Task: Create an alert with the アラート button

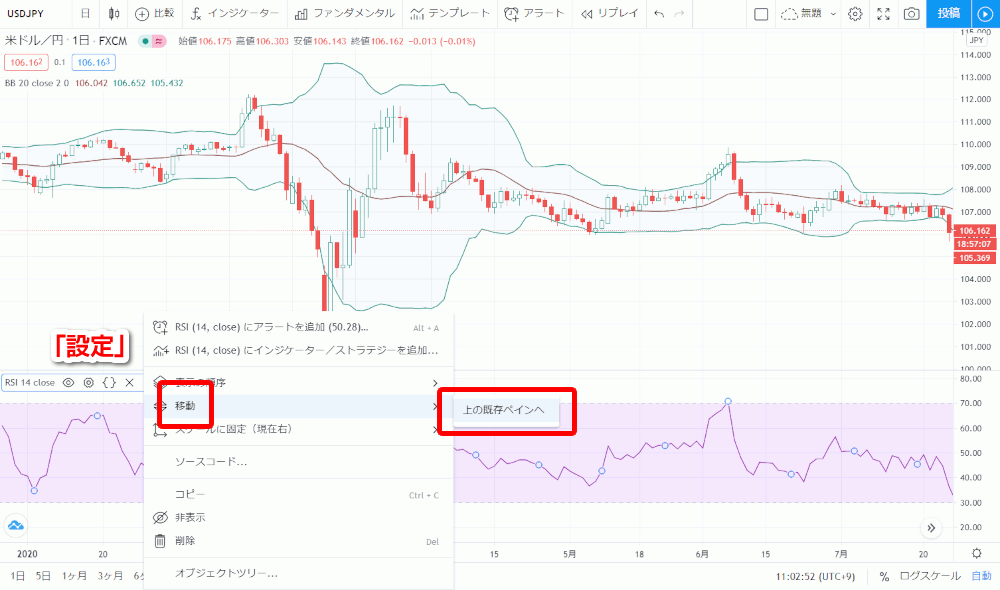Action: click(534, 13)
